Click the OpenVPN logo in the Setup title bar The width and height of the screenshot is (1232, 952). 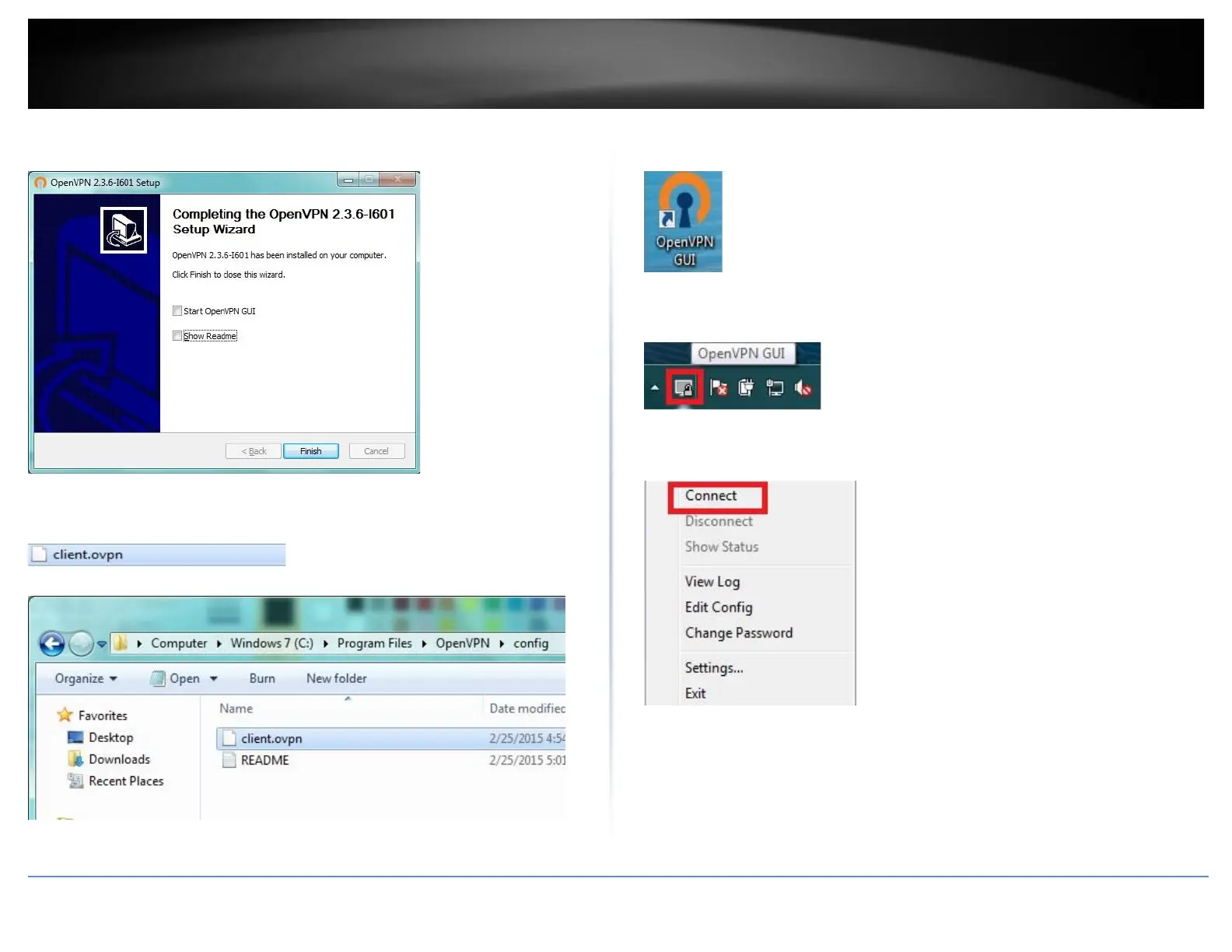40,183
